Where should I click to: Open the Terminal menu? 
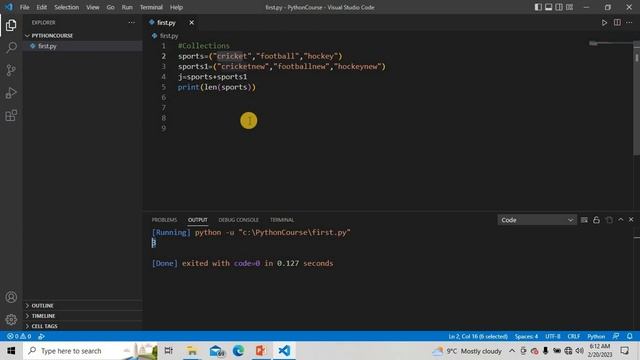(x=151, y=7)
